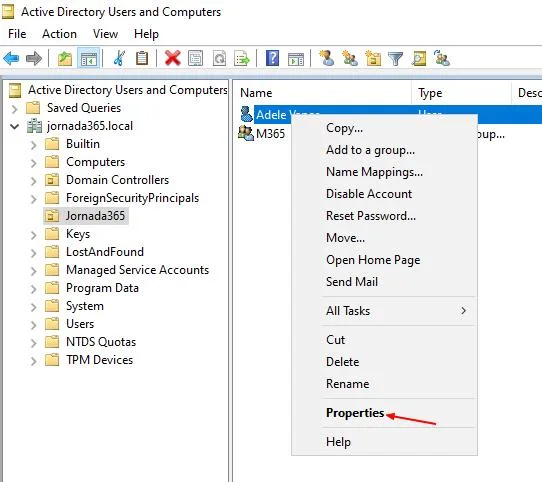Click the Help question mark toolbar icon
542x482 pixels.
[272, 58]
